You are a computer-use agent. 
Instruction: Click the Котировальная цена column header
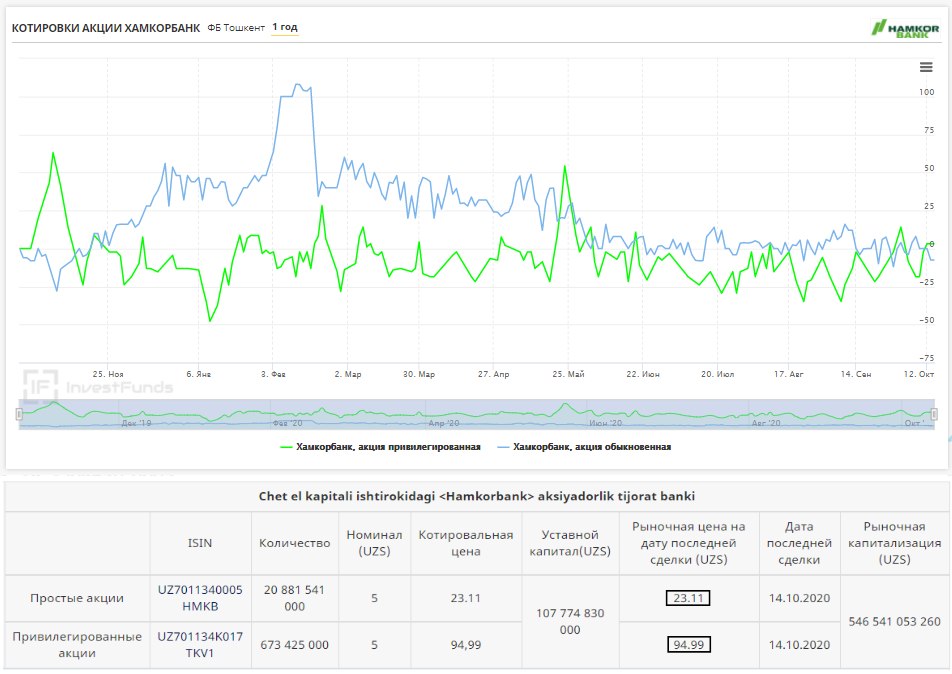466,543
